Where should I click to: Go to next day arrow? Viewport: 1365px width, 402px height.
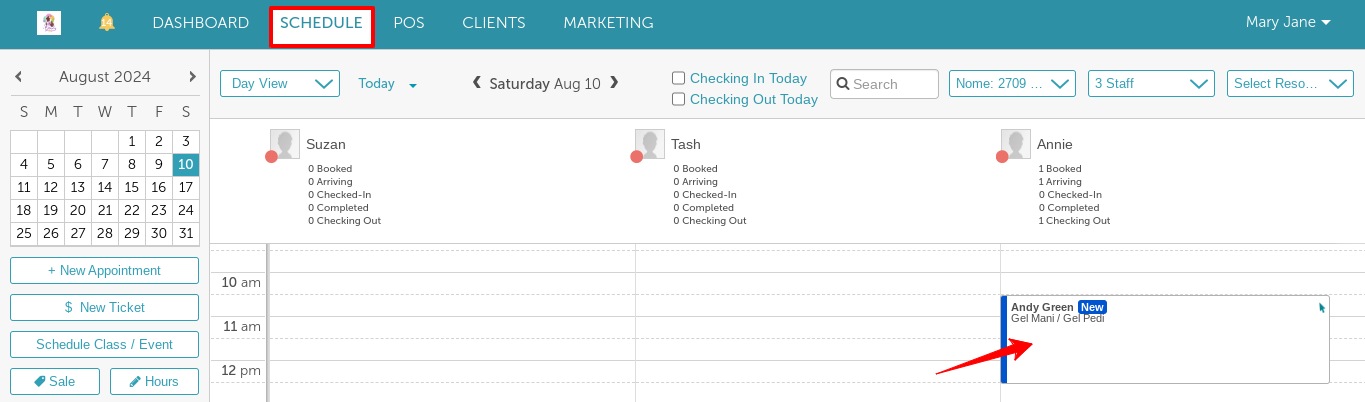tap(614, 83)
